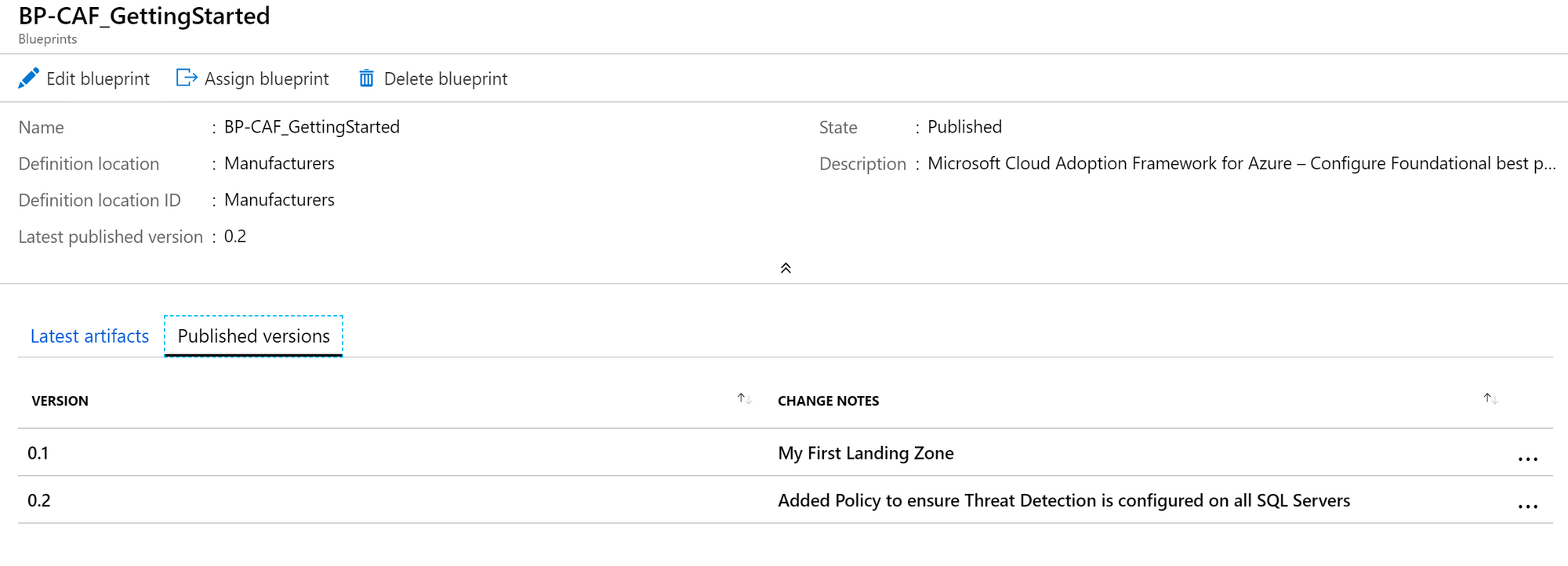Image resolution: width=1568 pixels, height=566 pixels.
Task: Open more options for version 0.1
Action: point(1527,459)
